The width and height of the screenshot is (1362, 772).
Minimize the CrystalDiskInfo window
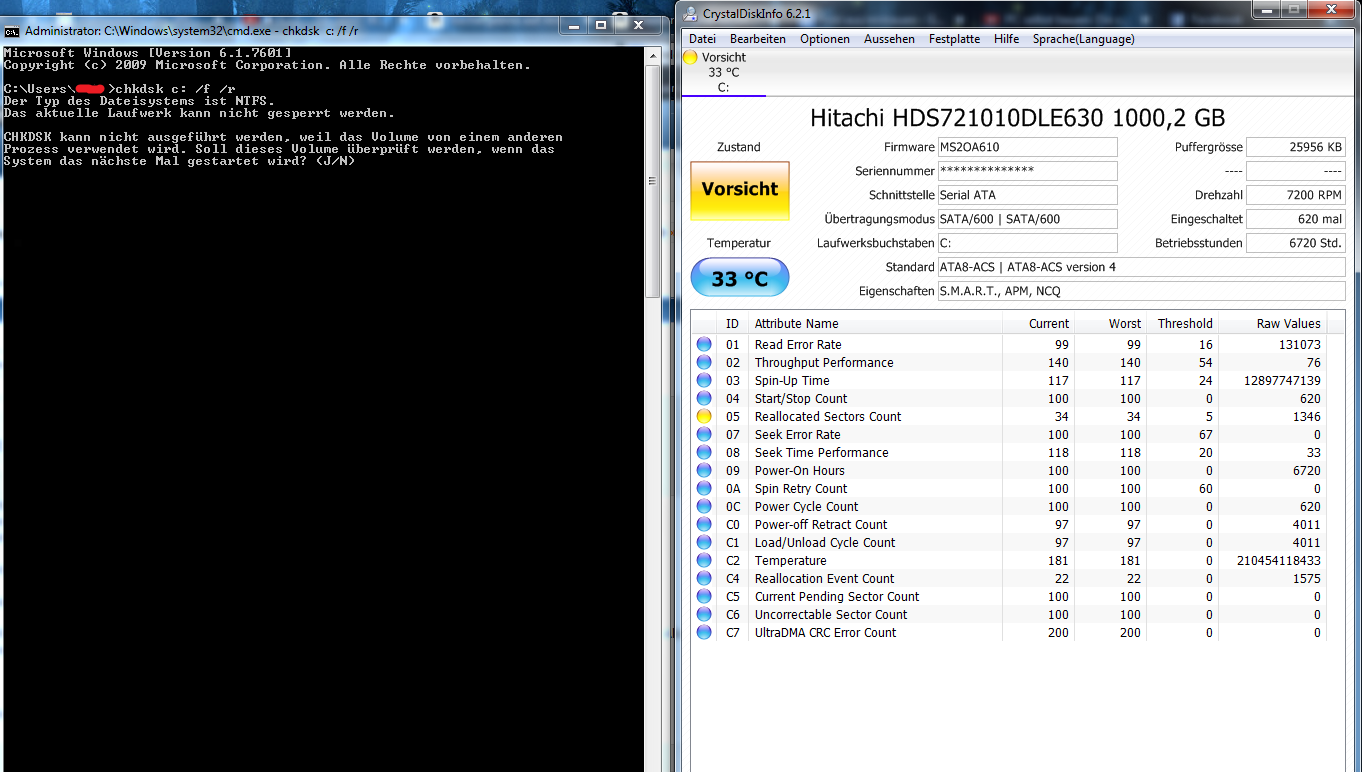point(1267,10)
